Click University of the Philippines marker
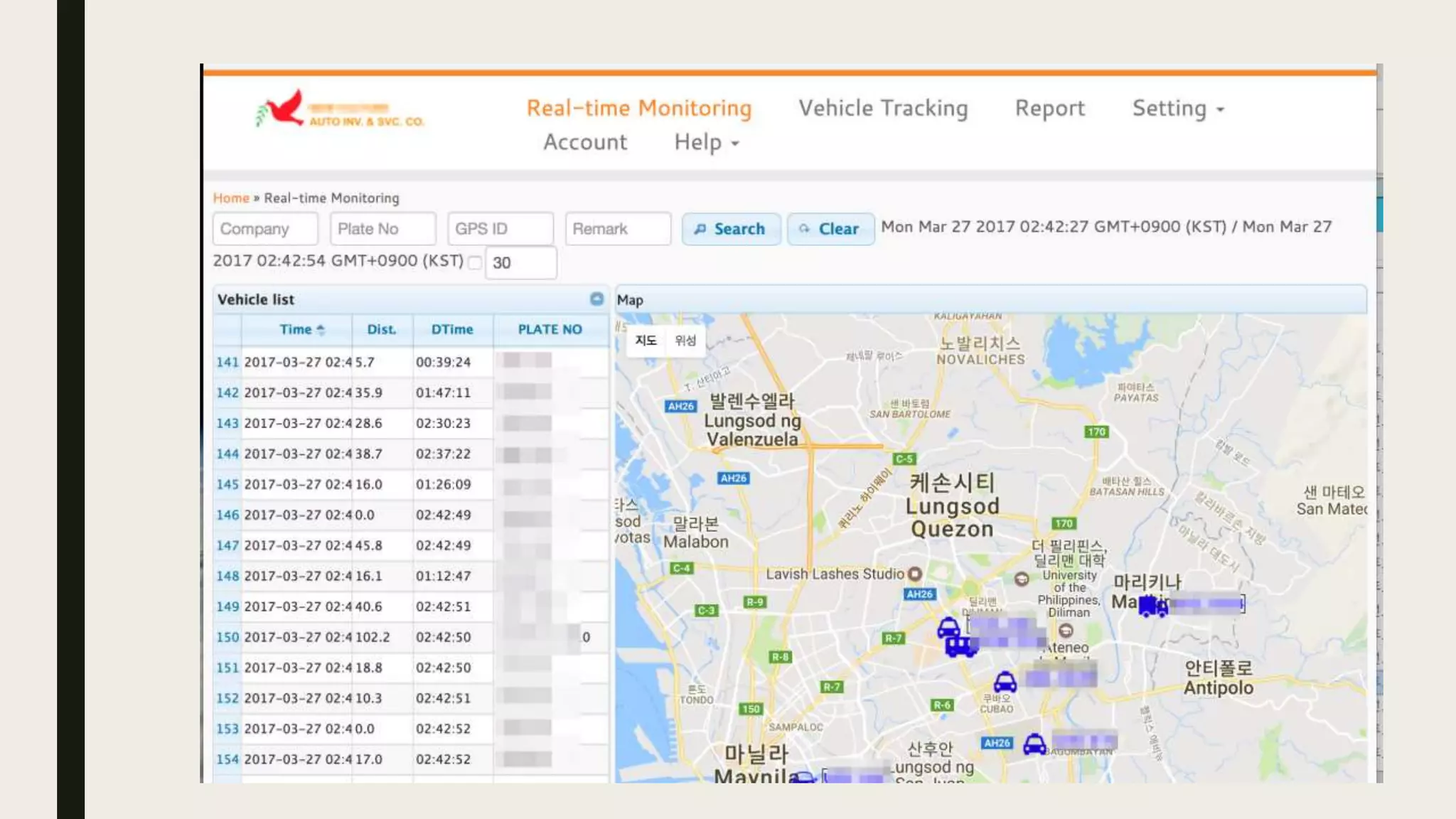 pos(1022,579)
